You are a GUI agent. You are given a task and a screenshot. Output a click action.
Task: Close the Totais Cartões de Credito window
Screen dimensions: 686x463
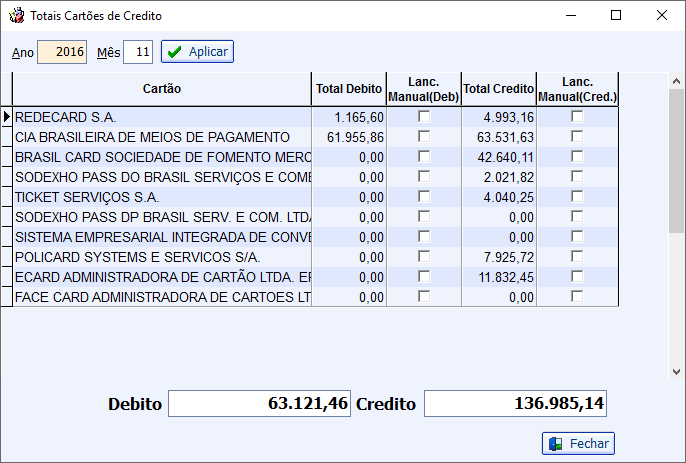pyautogui.click(x=662, y=15)
